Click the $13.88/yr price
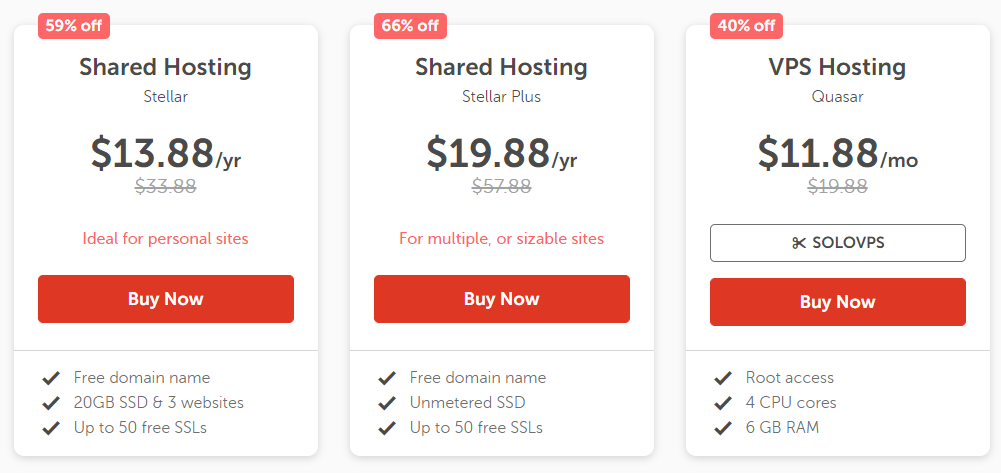 click(166, 153)
